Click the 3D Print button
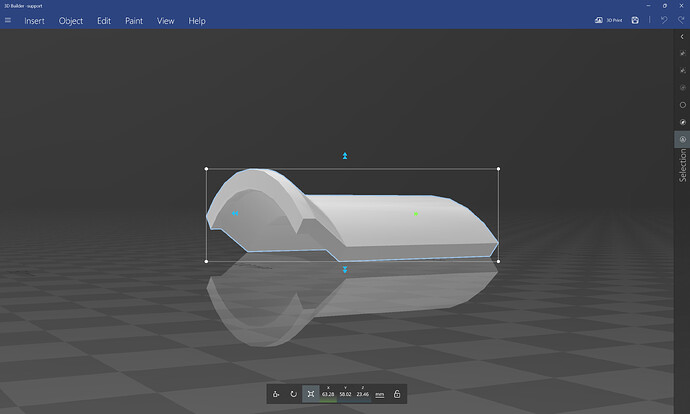This screenshot has height=414, width=690. click(x=609, y=20)
